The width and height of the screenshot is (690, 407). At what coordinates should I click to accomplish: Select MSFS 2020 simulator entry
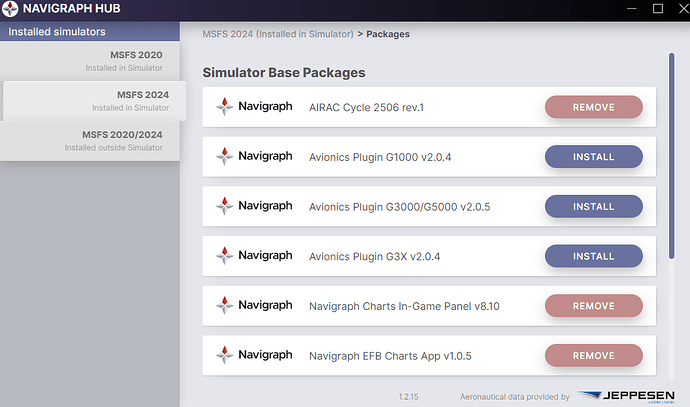click(x=90, y=60)
